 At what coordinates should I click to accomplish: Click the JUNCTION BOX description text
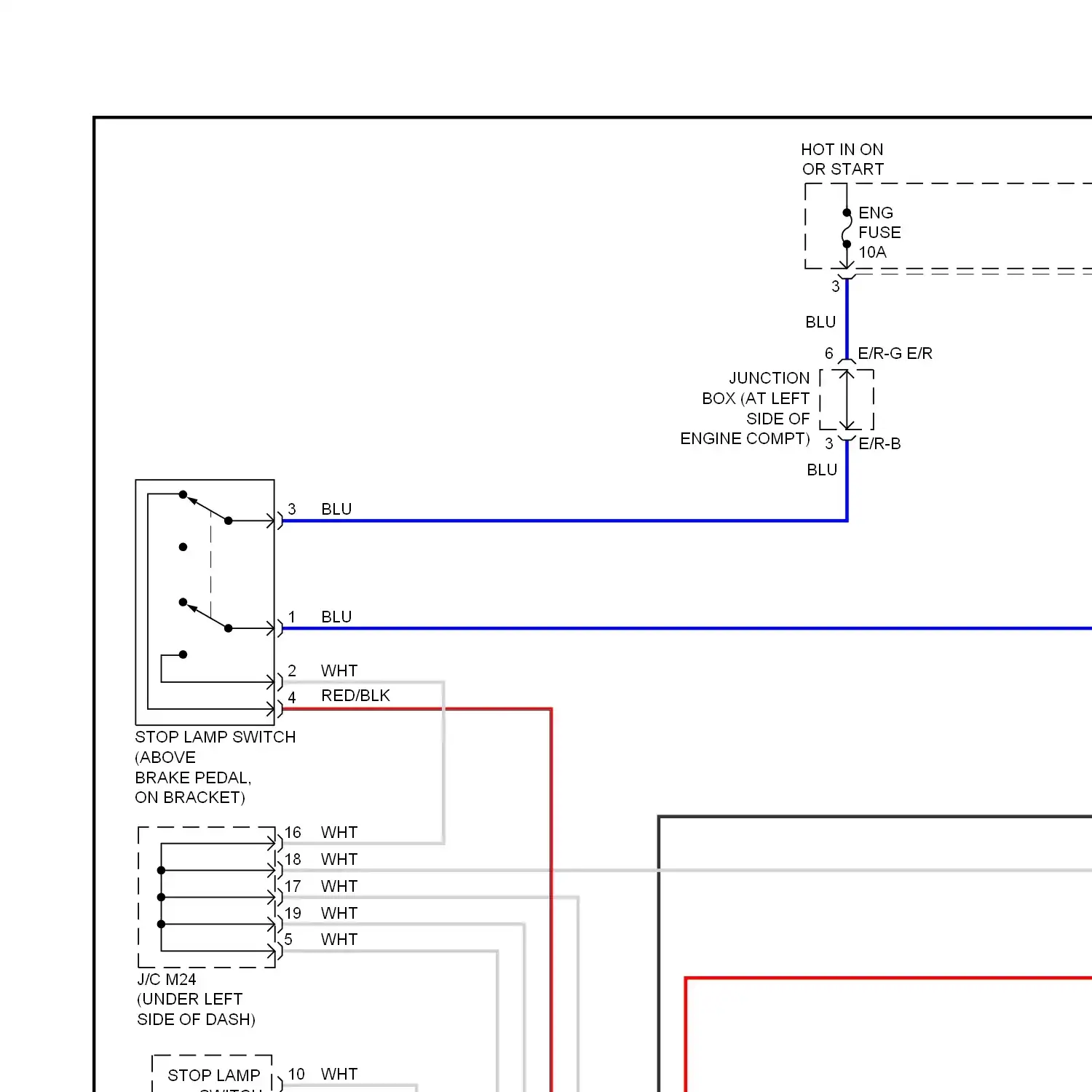click(745, 408)
